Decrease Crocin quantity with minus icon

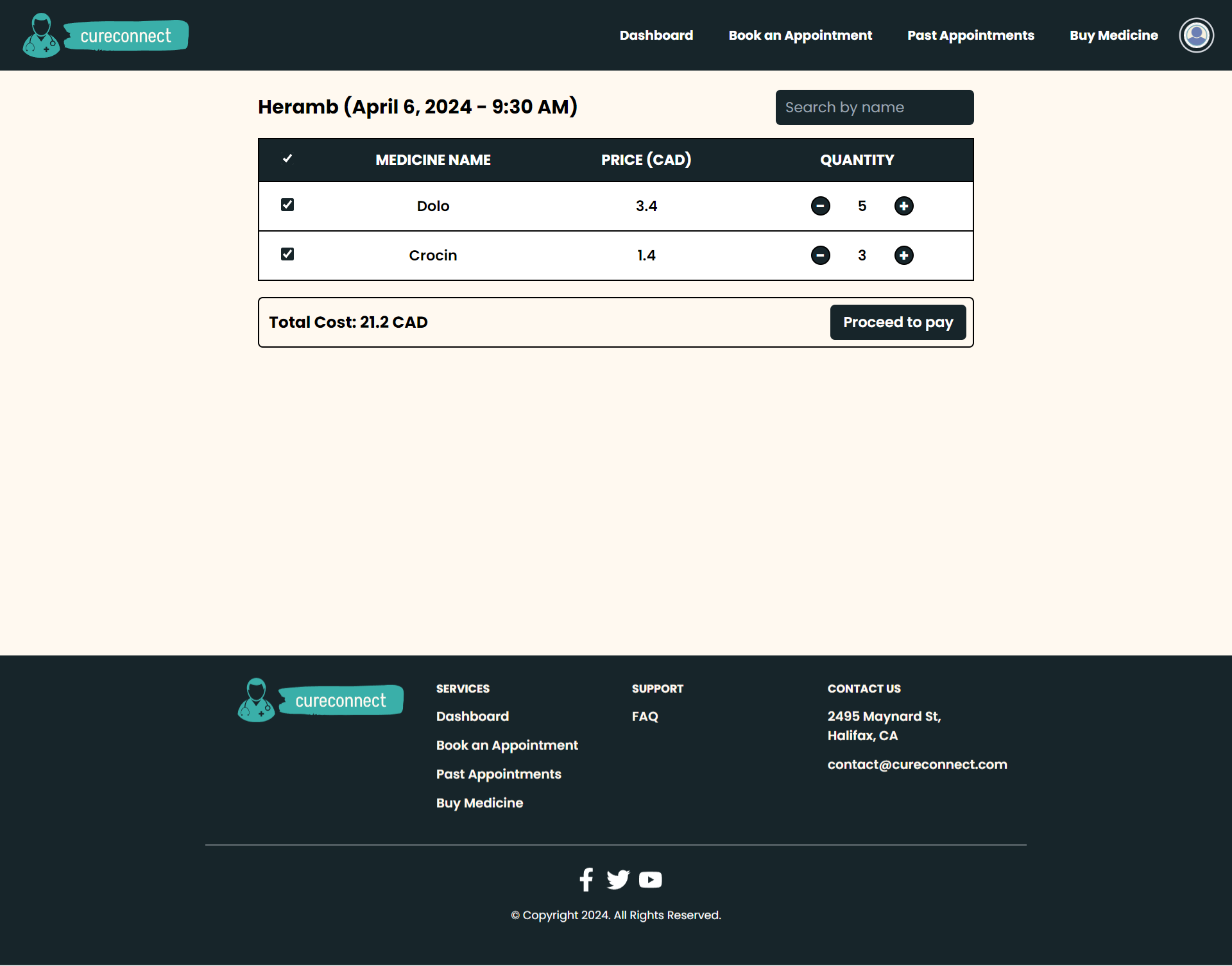pyautogui.click(x=820, y=255)
